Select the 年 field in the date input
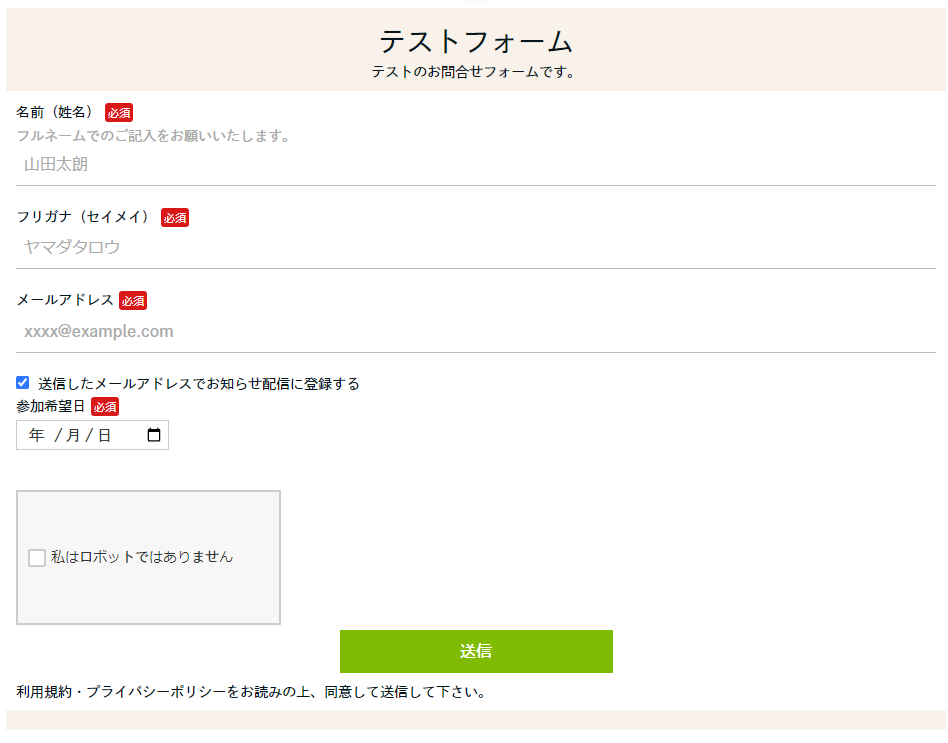Image resolution: width=948 pixels, height=743 pixels. [x=36, y=435]
